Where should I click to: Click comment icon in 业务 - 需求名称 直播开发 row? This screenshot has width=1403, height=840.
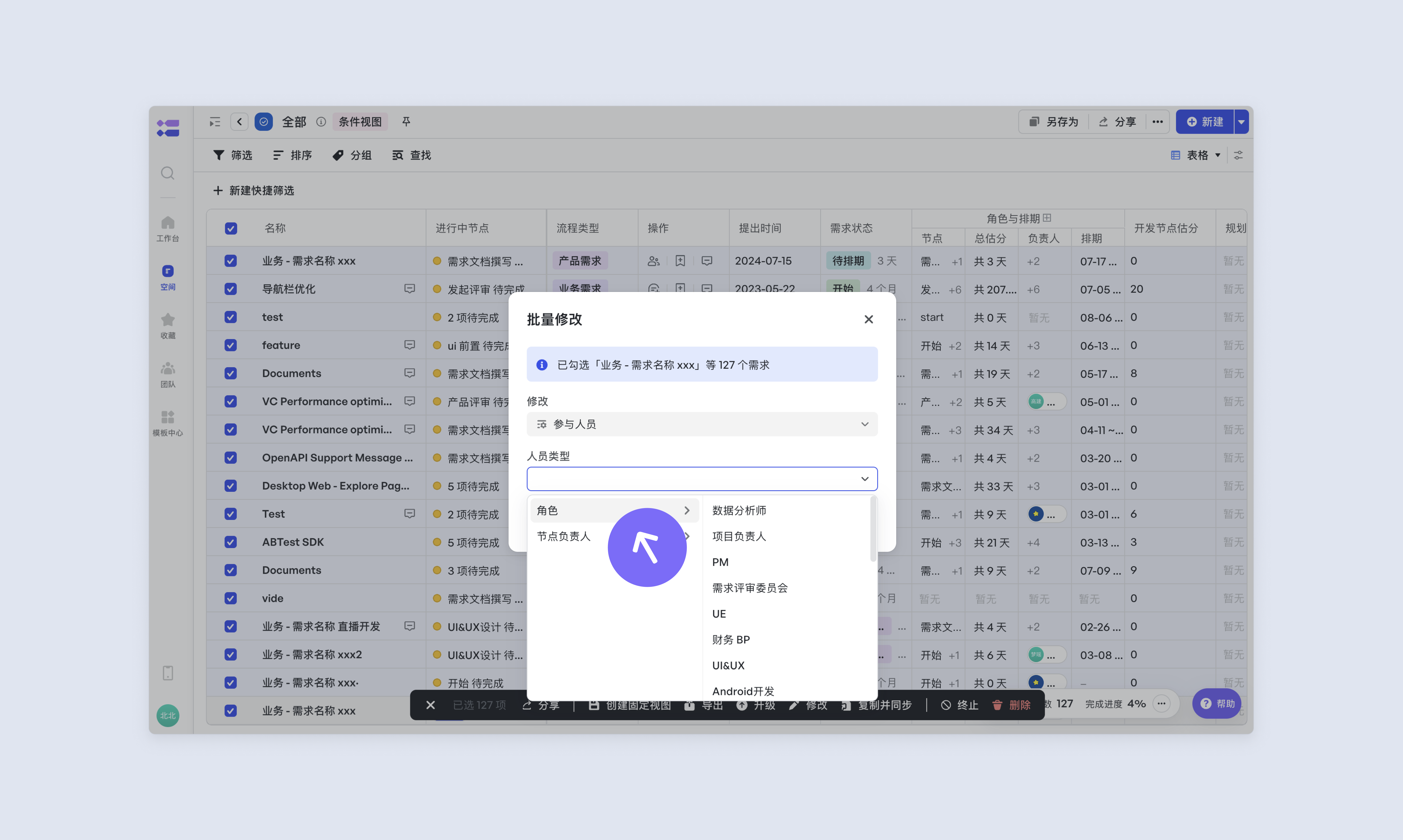409,626
